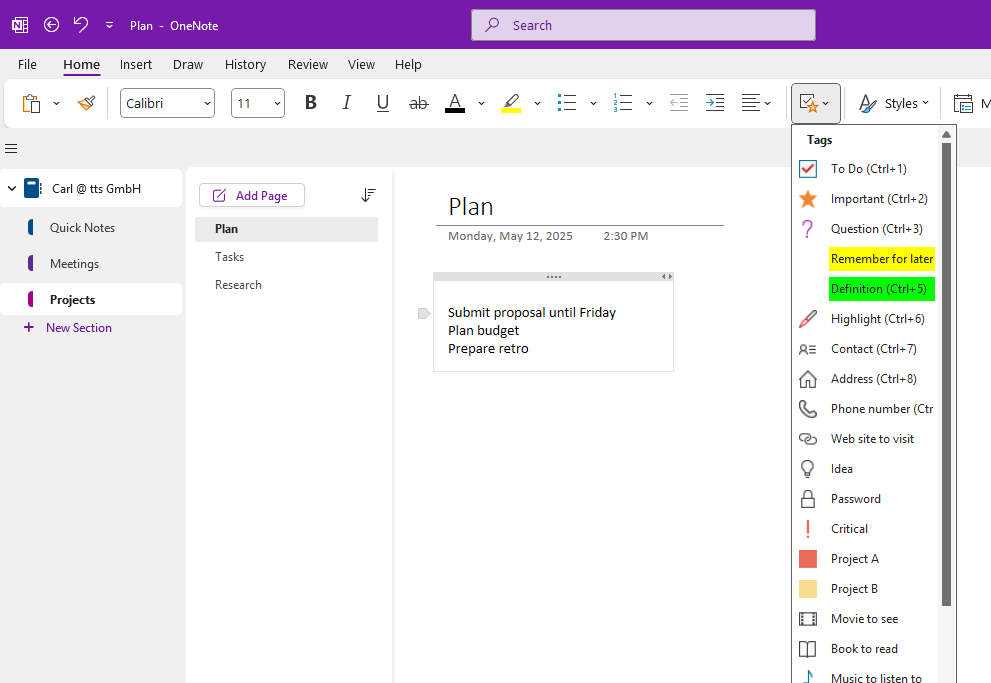Open the highlight color dropdown arrow

point(537,103)
